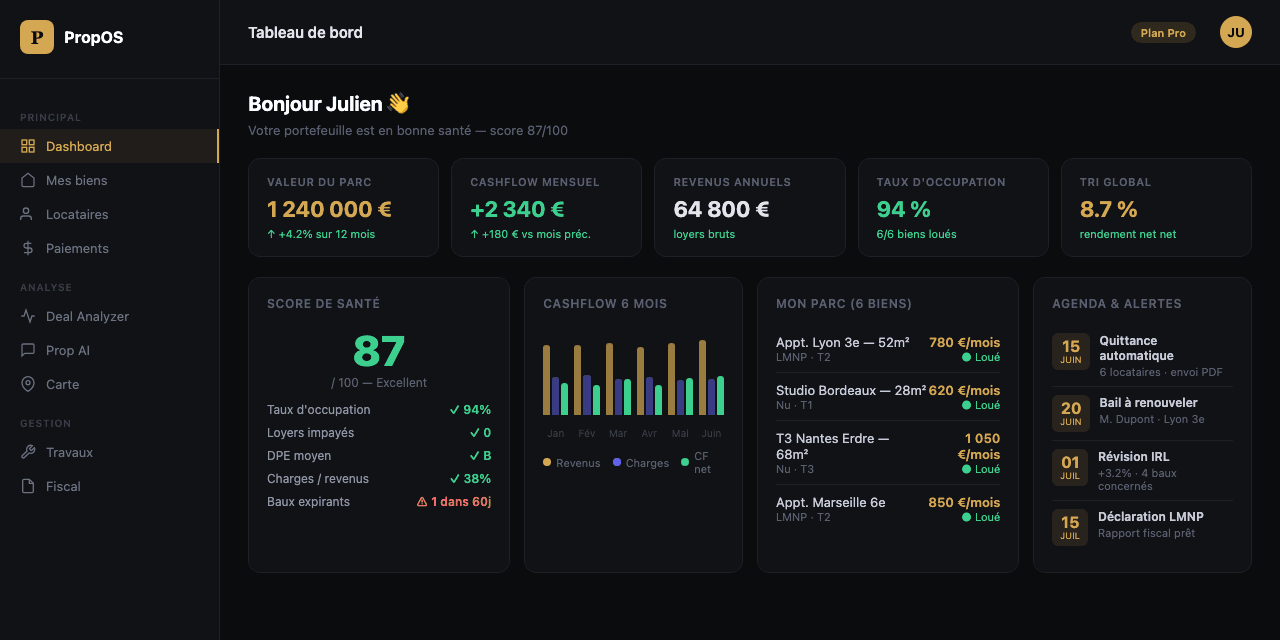This screenshot has width=1280, height=640.
Task: Select the Charges legend swatch
Action: (x=617, y=462)
